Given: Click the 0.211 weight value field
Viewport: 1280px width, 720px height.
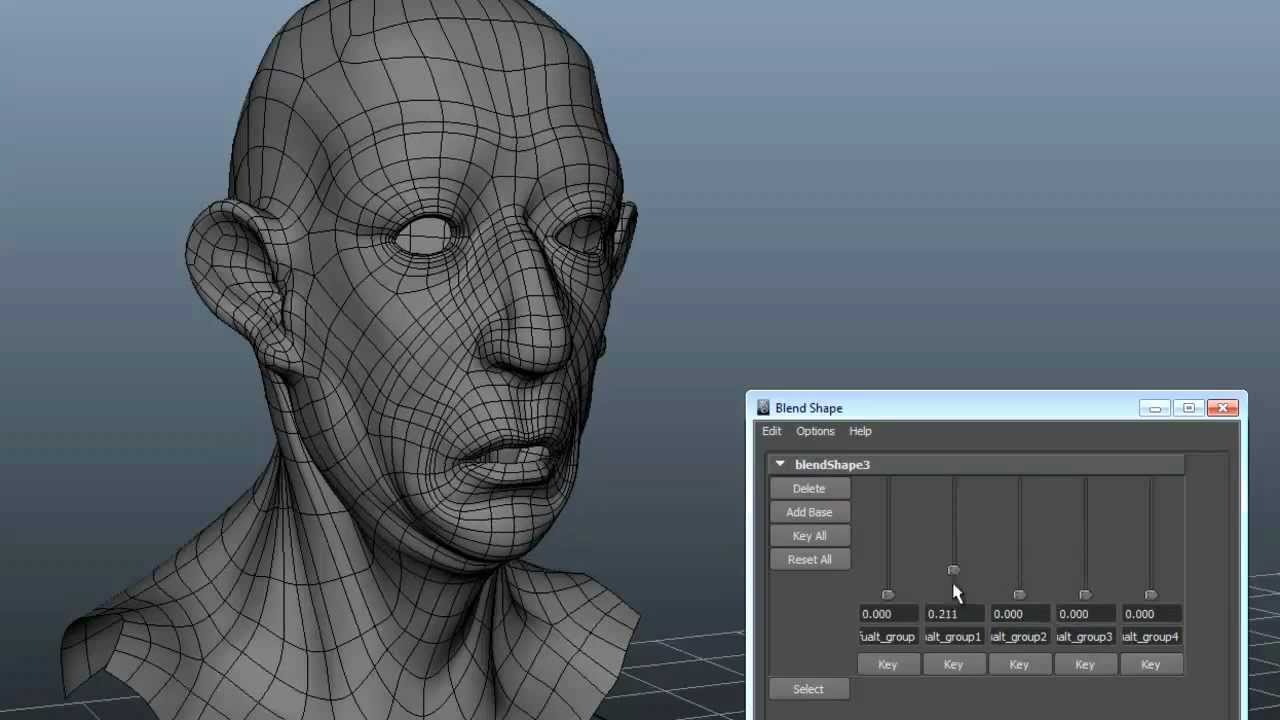Looking at the screenshot, I should (x=953, y=614).
